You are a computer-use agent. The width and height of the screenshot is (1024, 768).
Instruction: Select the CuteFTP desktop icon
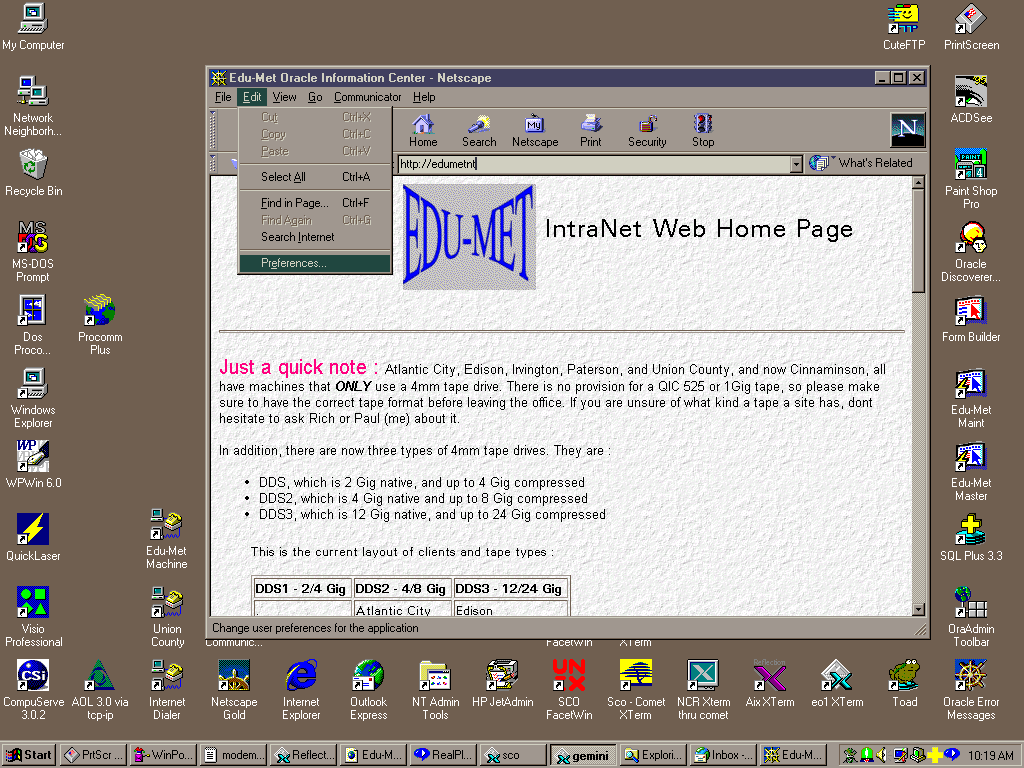[904, 27]
